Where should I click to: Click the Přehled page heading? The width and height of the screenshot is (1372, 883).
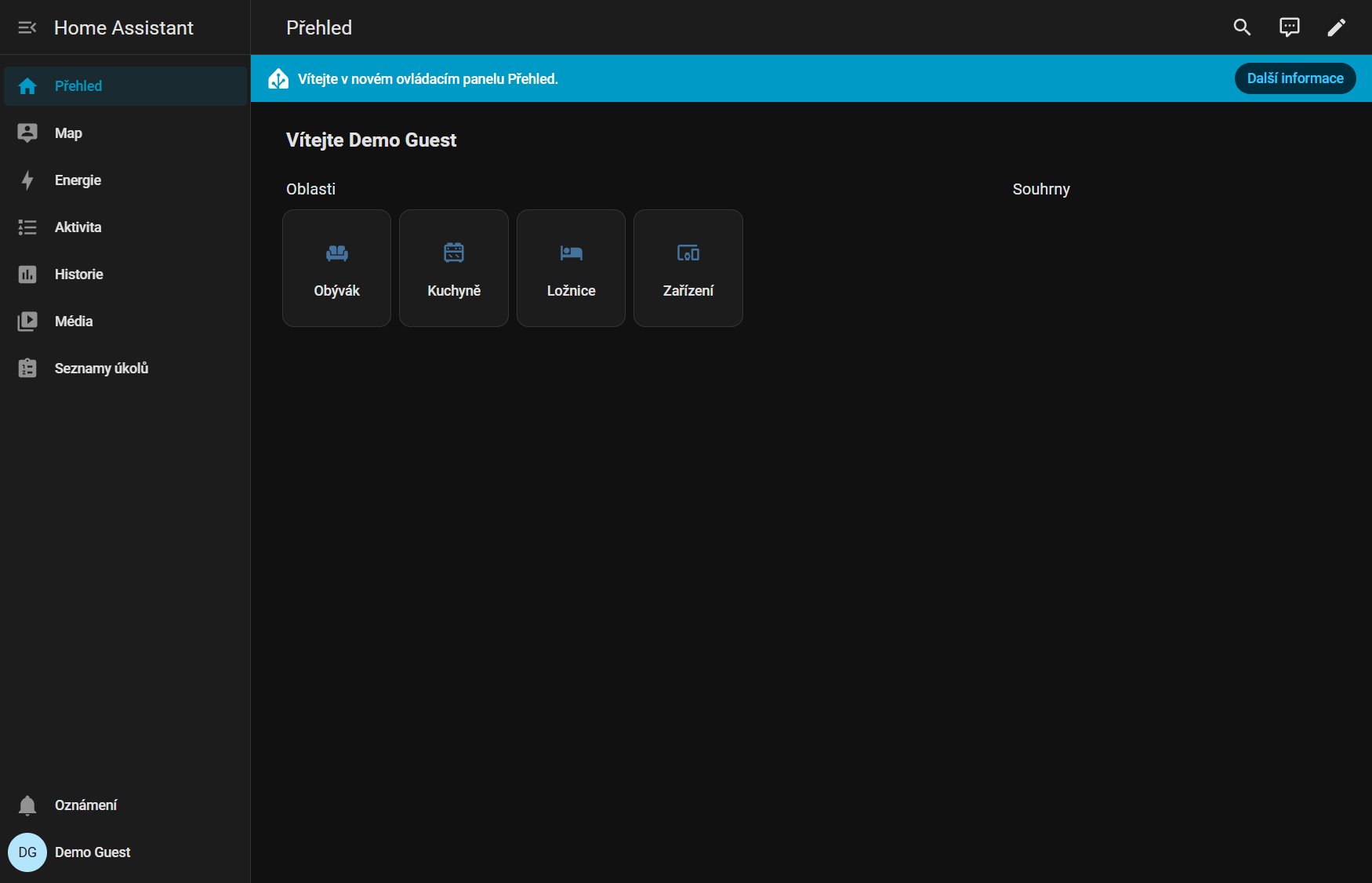319,27
